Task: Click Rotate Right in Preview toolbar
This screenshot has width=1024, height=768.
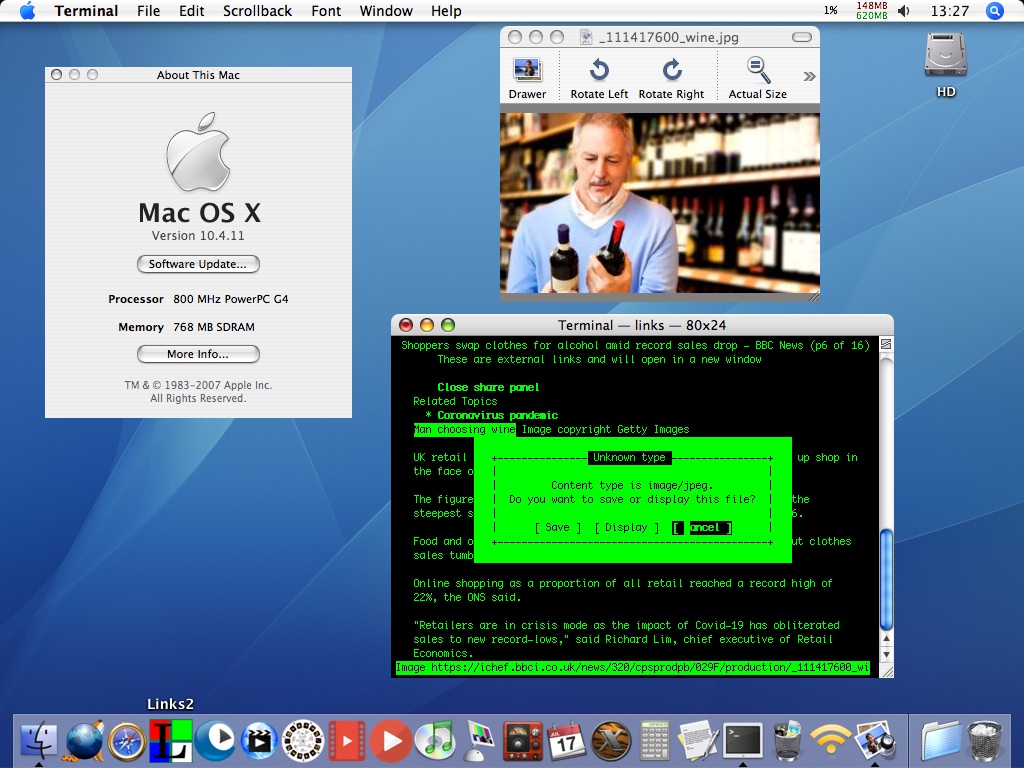Action: click(x=671, y=78)
